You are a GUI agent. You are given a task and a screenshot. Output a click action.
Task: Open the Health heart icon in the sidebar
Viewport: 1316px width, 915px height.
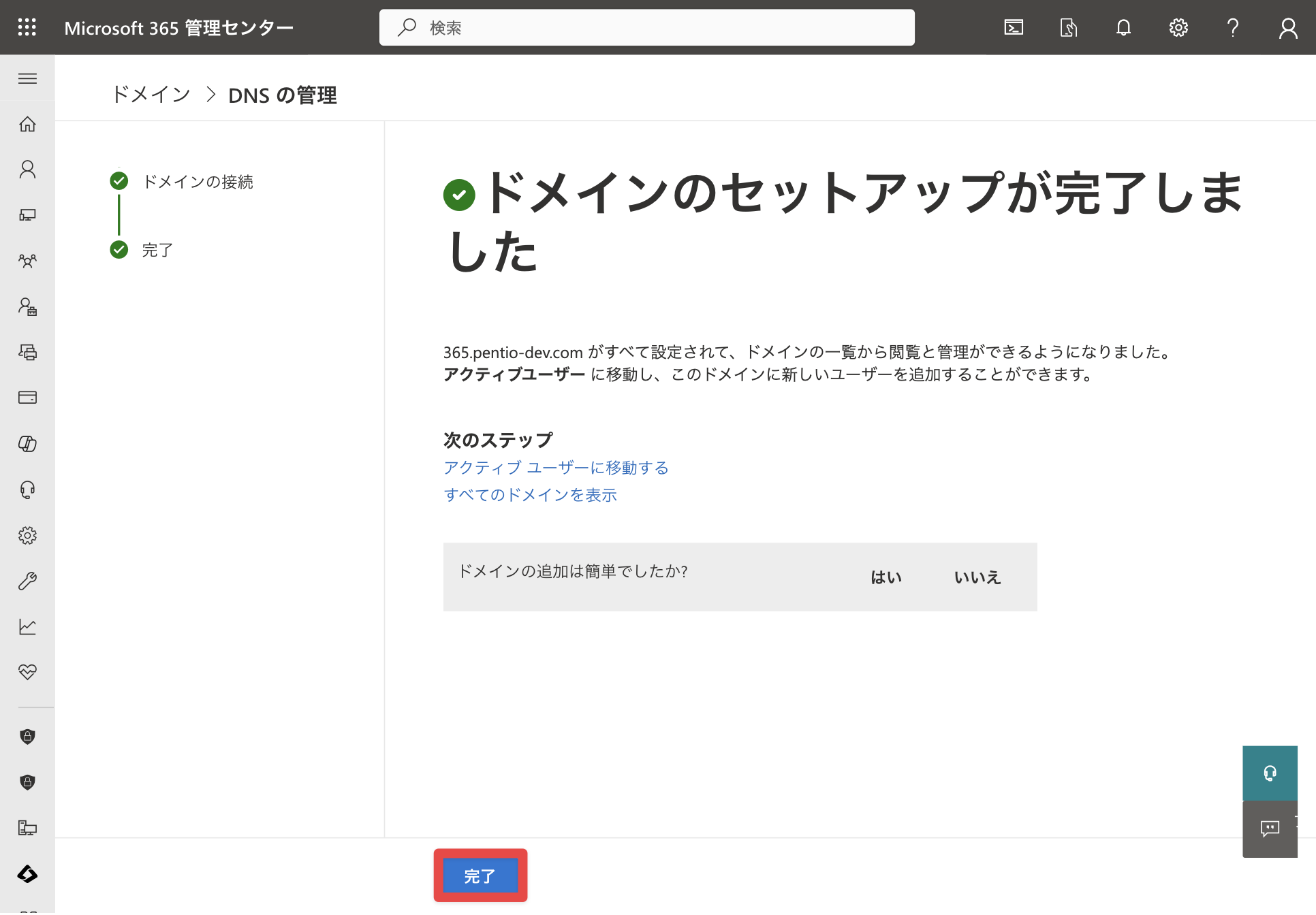[x=27, y=672]
